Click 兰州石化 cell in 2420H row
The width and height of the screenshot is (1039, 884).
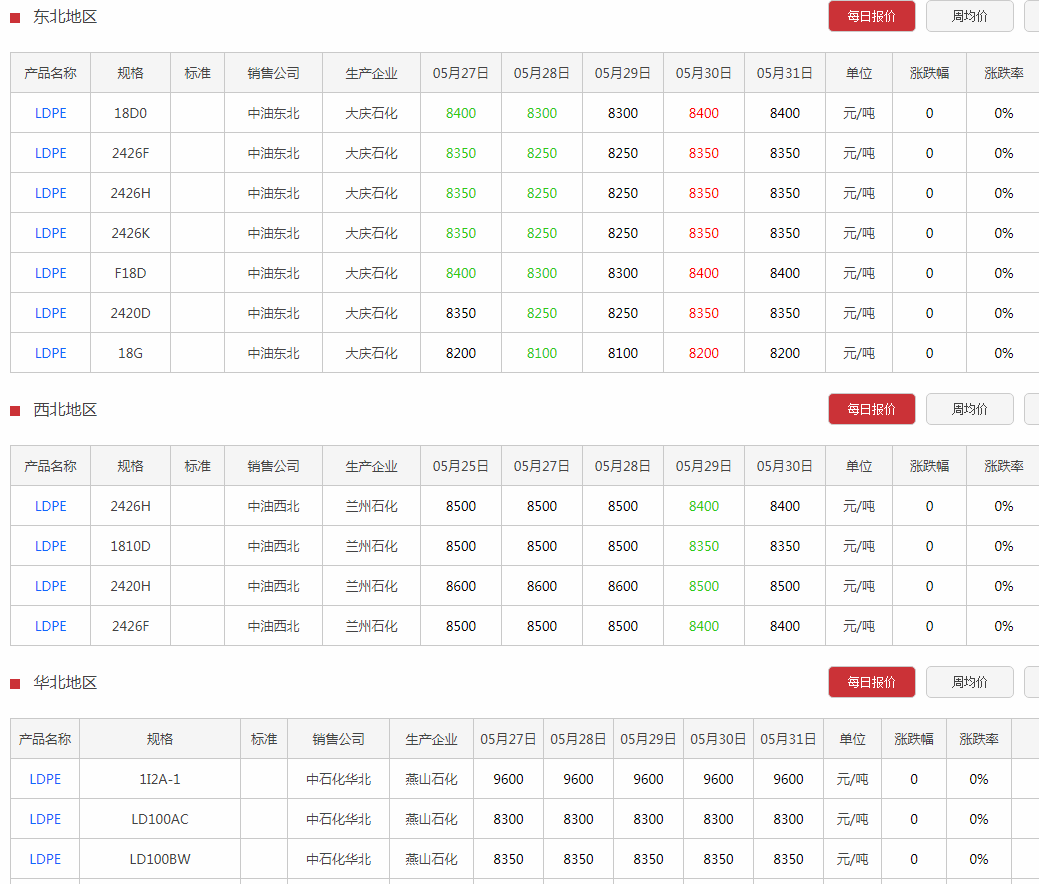coord(371,586)
